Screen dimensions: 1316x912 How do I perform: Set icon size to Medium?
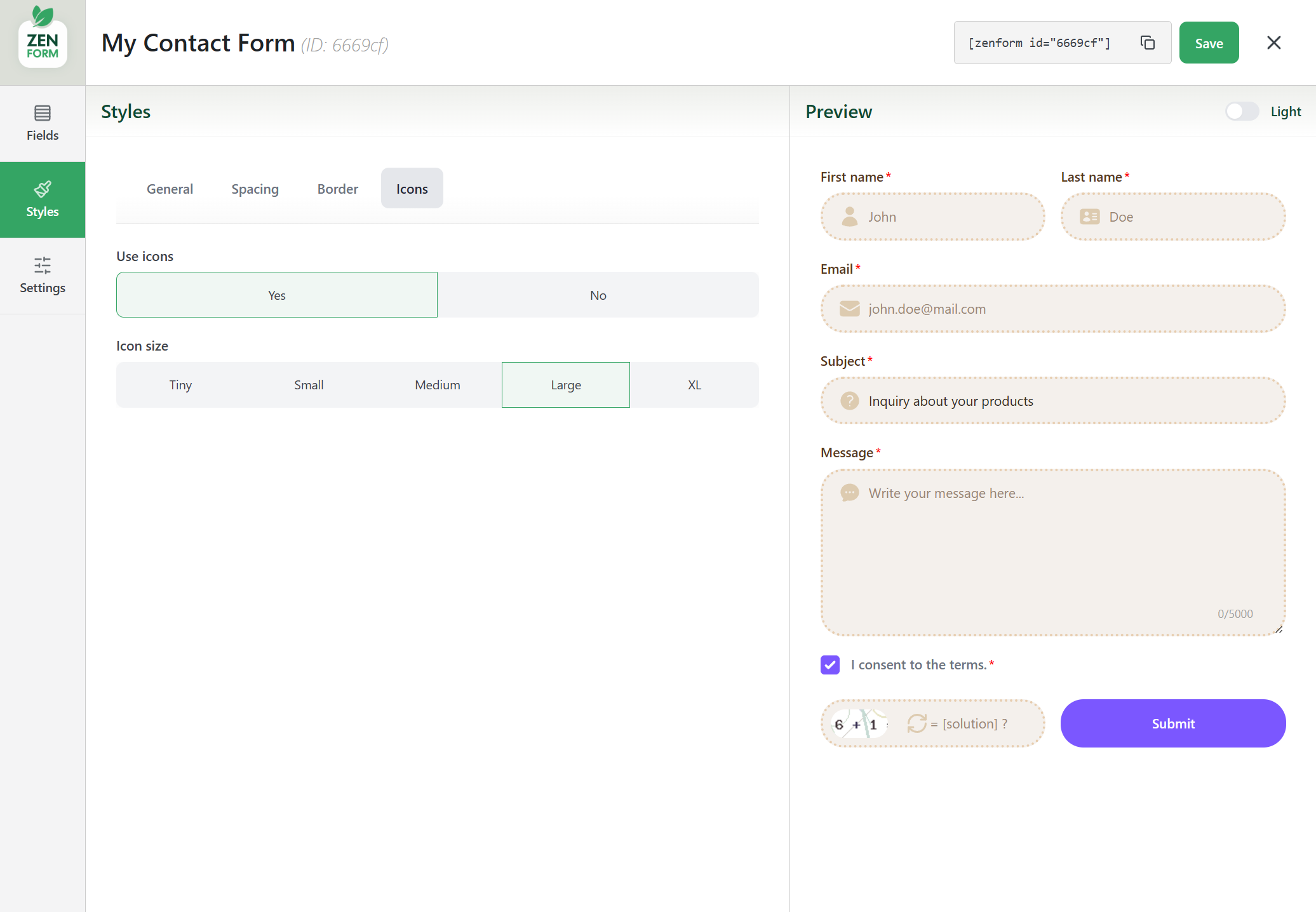pos(438,385)
